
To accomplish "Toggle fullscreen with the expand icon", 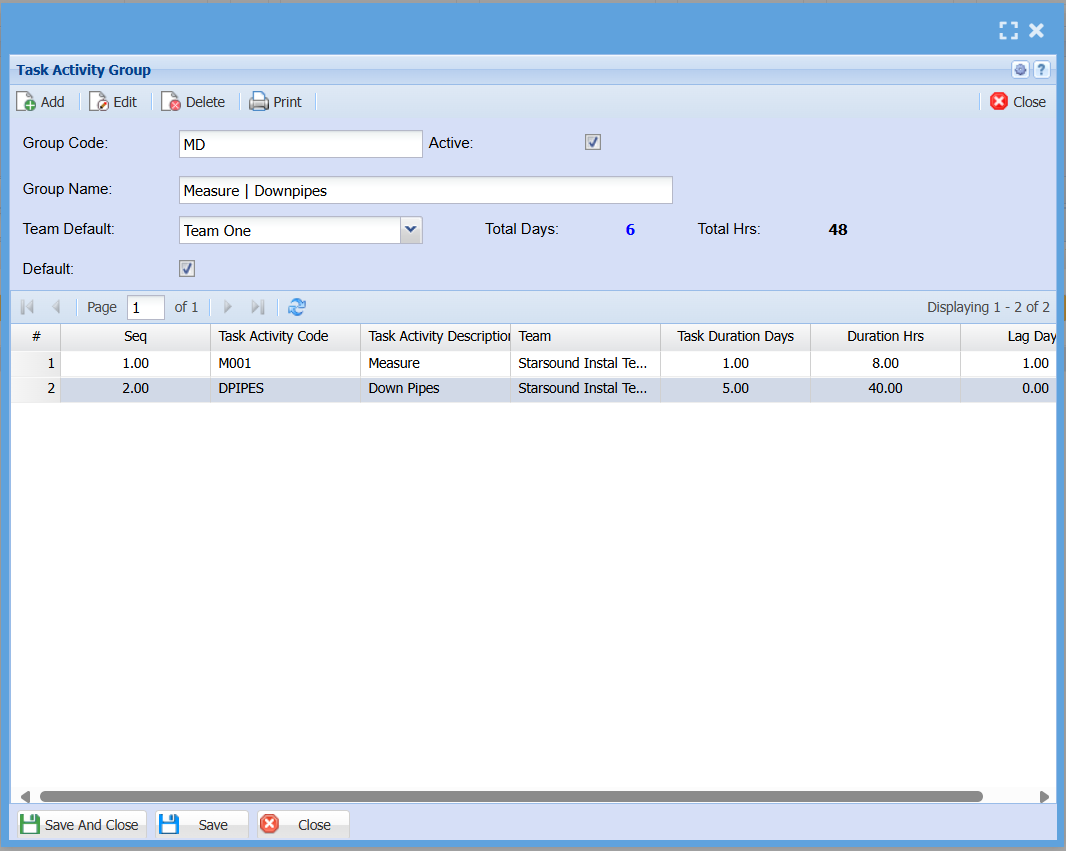I will 1008,31.
